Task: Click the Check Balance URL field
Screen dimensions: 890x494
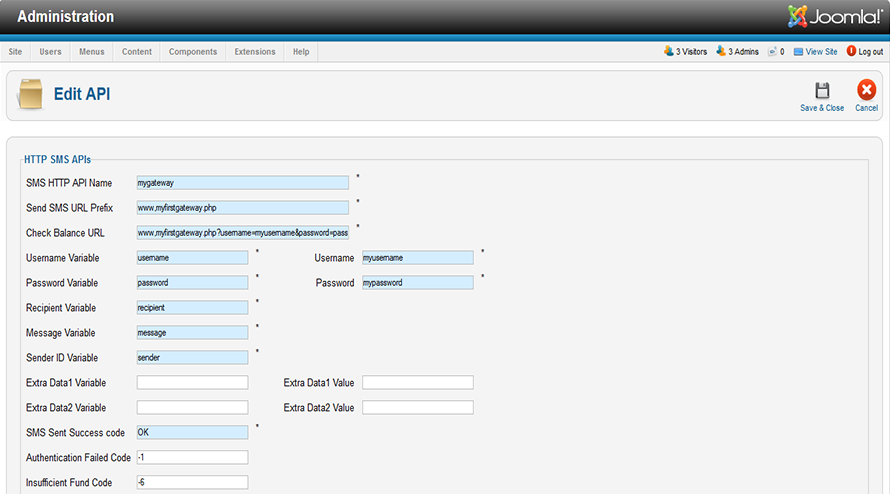Action: (242, 233)
